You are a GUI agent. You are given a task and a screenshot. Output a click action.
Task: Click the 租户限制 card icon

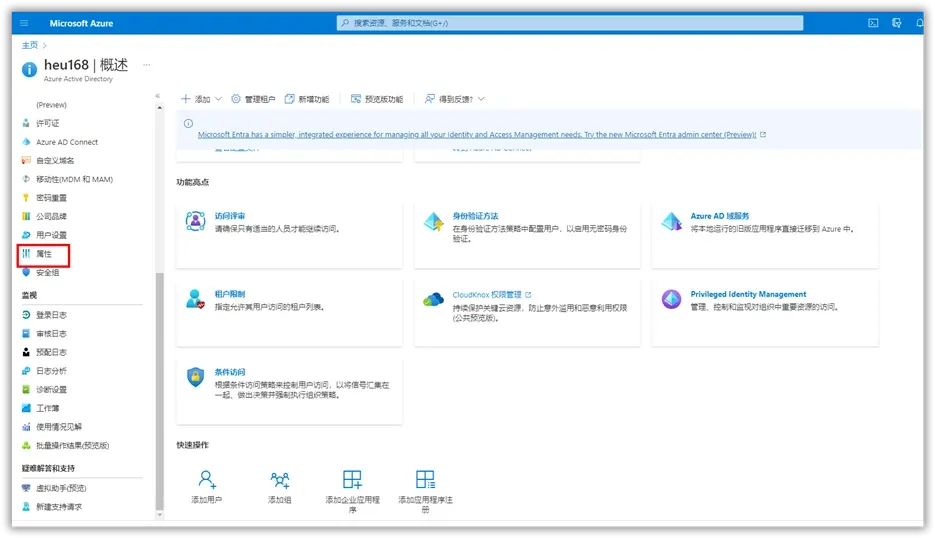pos(196,299)
